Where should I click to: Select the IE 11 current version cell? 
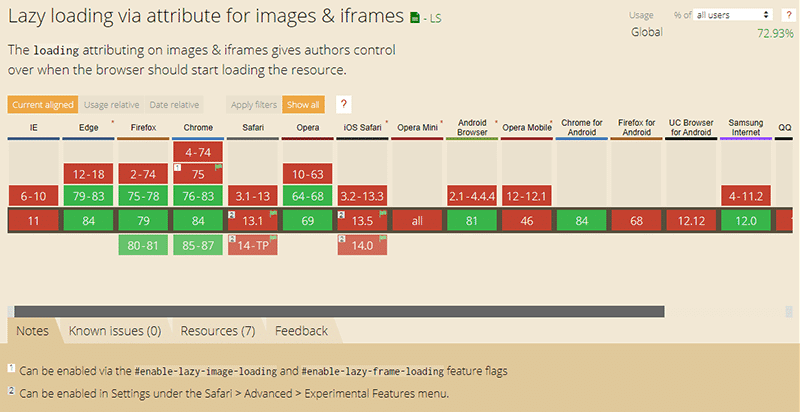pos(33,221)
